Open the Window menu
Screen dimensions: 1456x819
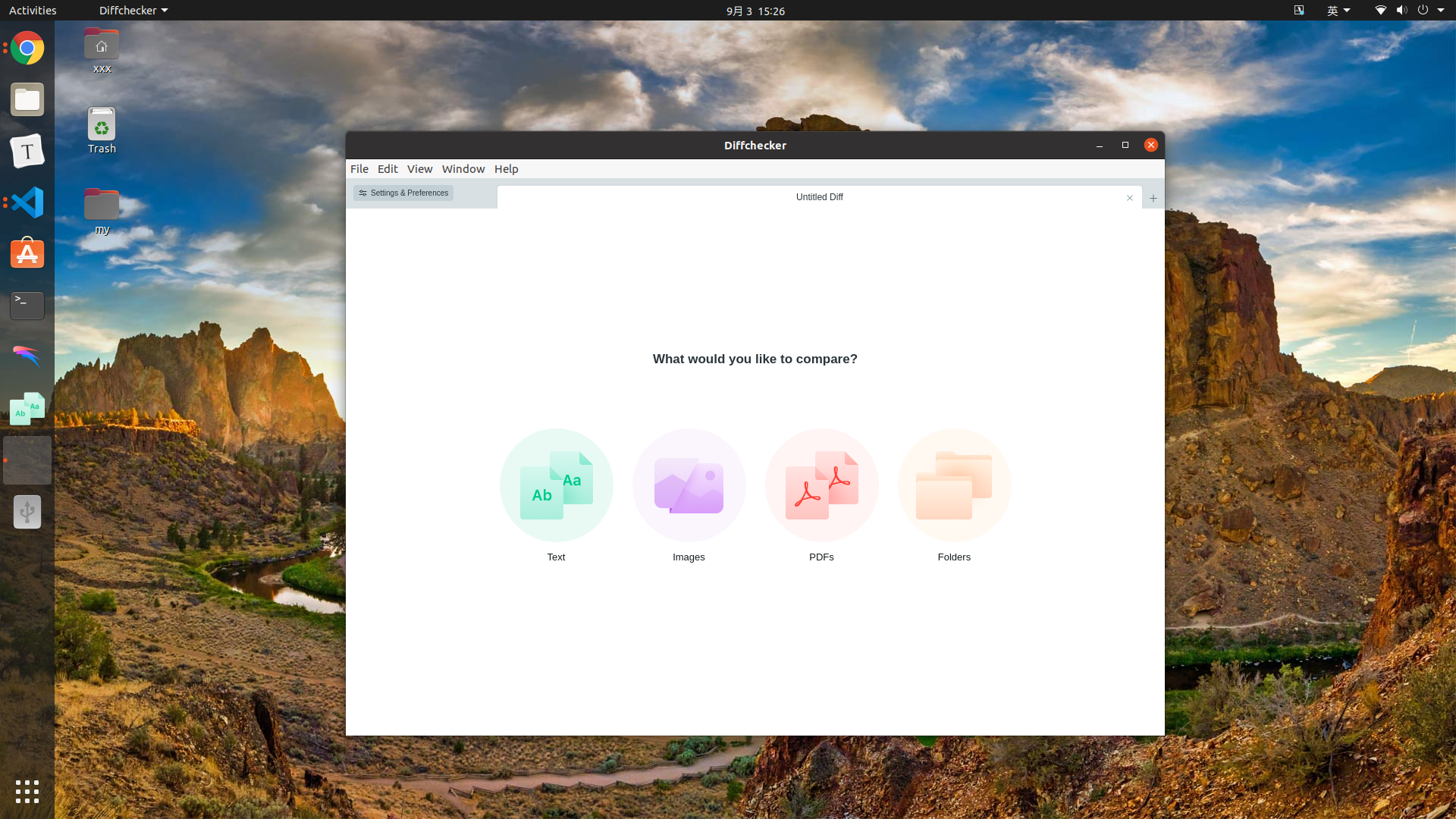click(463, 169)
